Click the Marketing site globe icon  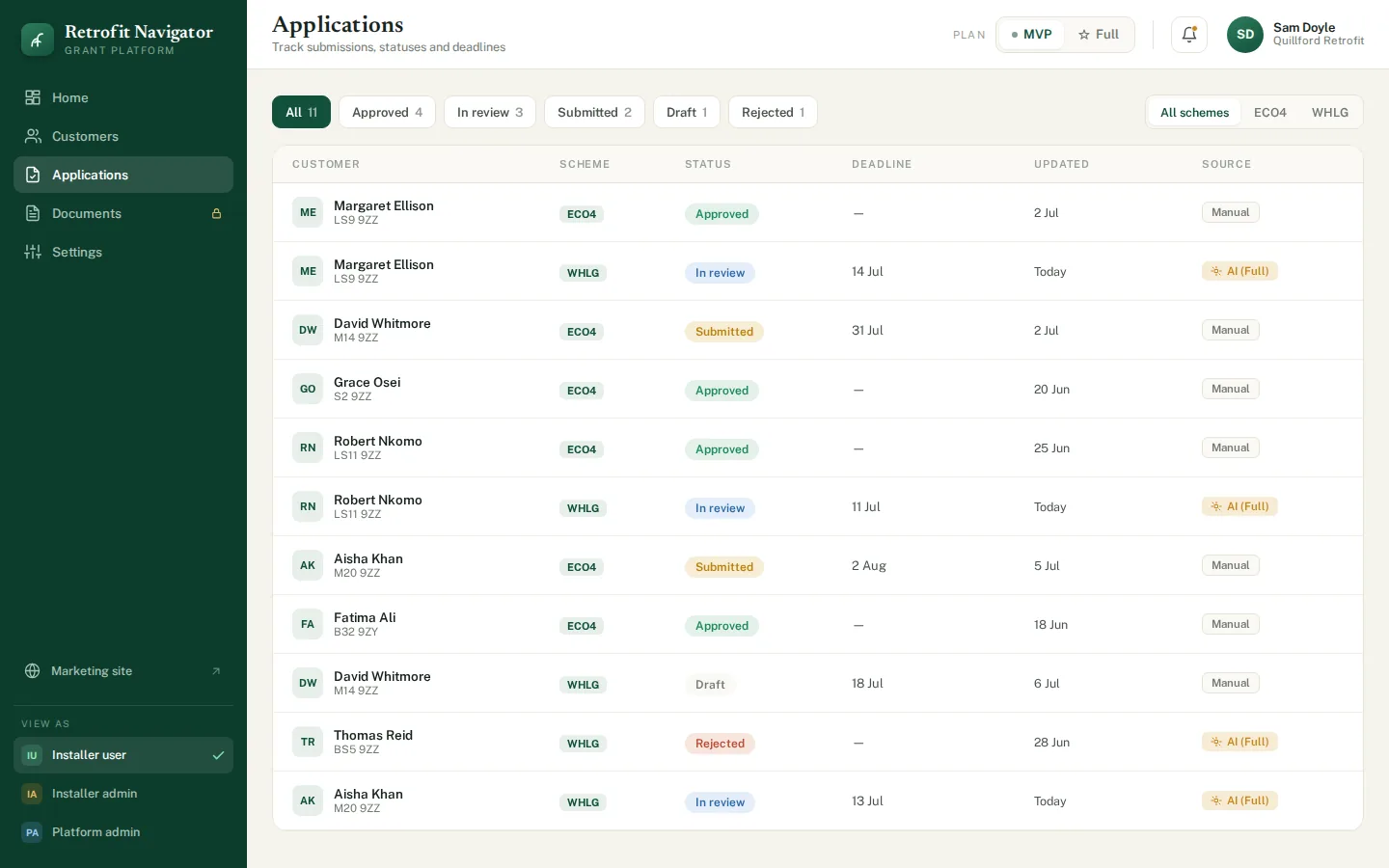[x=33, y=671]
